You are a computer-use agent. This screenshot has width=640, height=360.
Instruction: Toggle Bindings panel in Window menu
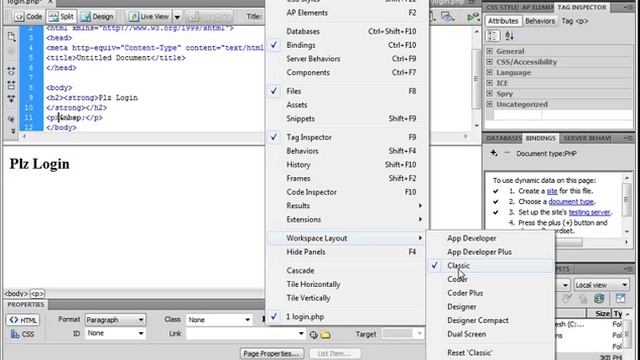coord(346,45)
